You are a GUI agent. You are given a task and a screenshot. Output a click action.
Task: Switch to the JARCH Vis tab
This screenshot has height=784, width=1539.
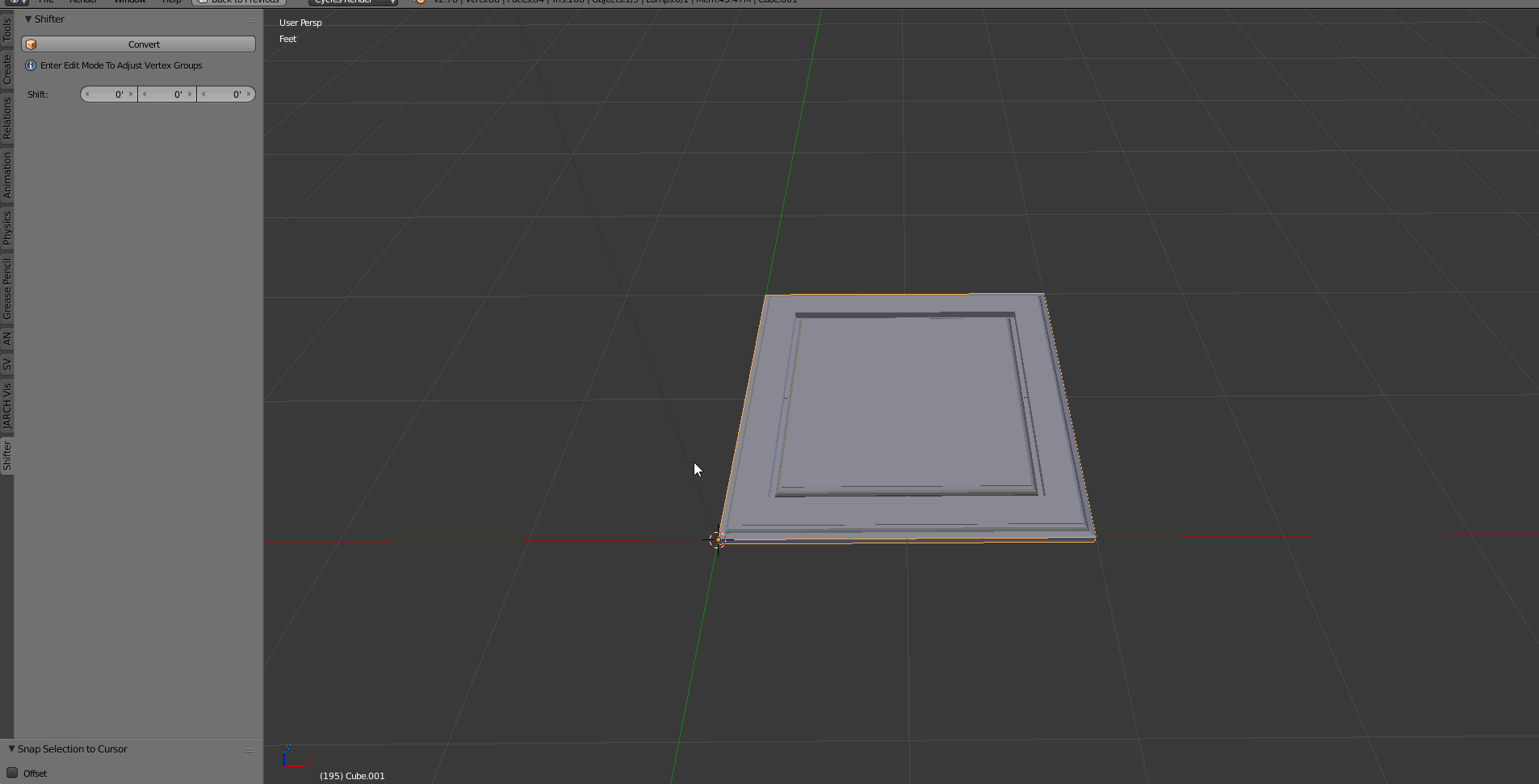click(x=7, y=406)
